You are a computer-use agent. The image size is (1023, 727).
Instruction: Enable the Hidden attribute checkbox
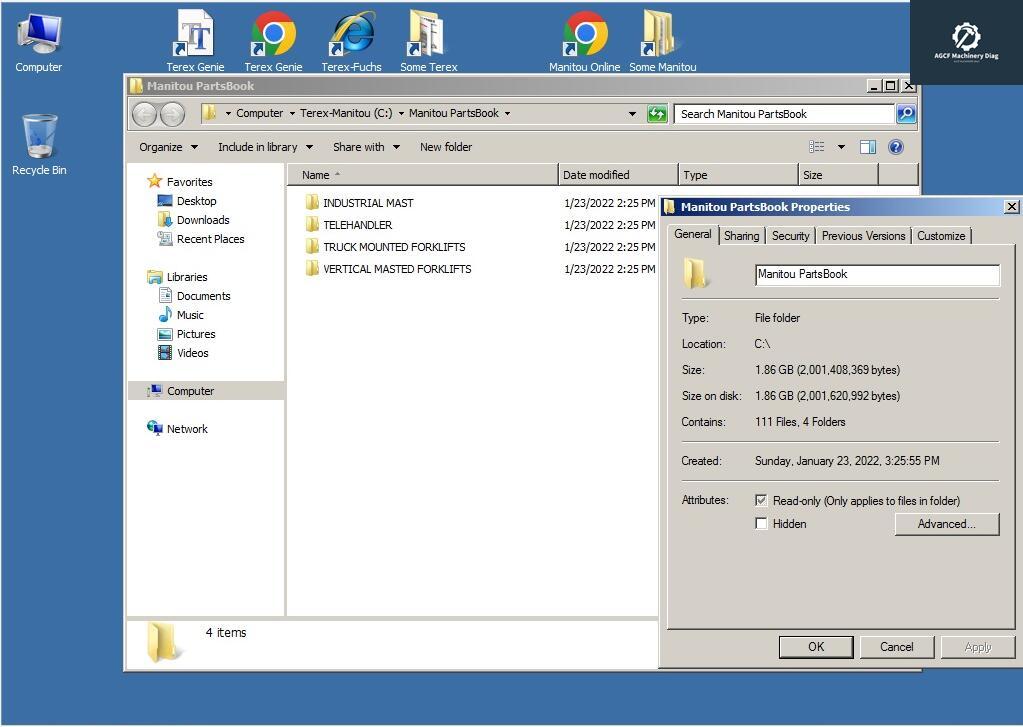761,523
